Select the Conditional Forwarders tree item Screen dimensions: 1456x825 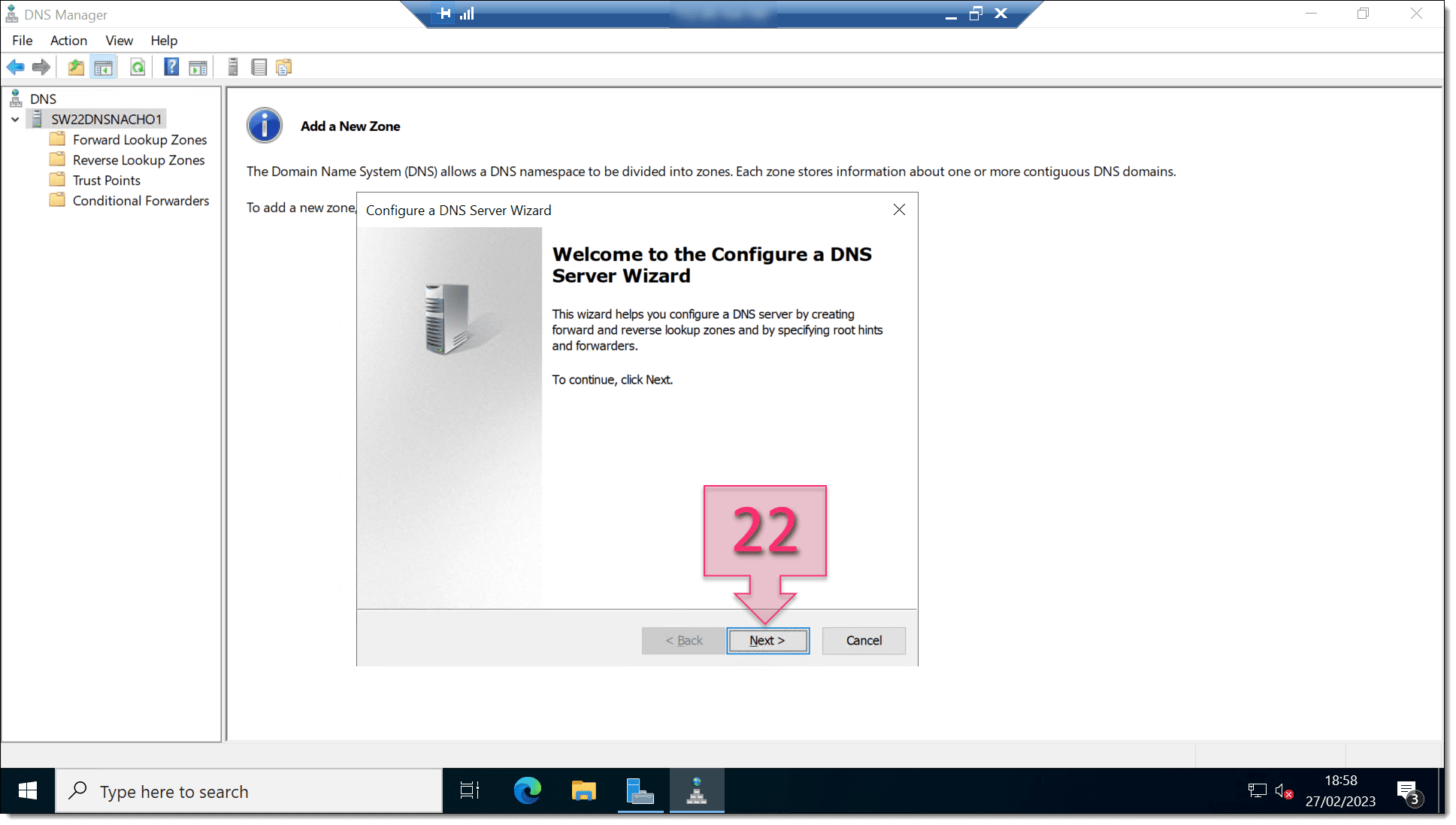click(141, 200)
